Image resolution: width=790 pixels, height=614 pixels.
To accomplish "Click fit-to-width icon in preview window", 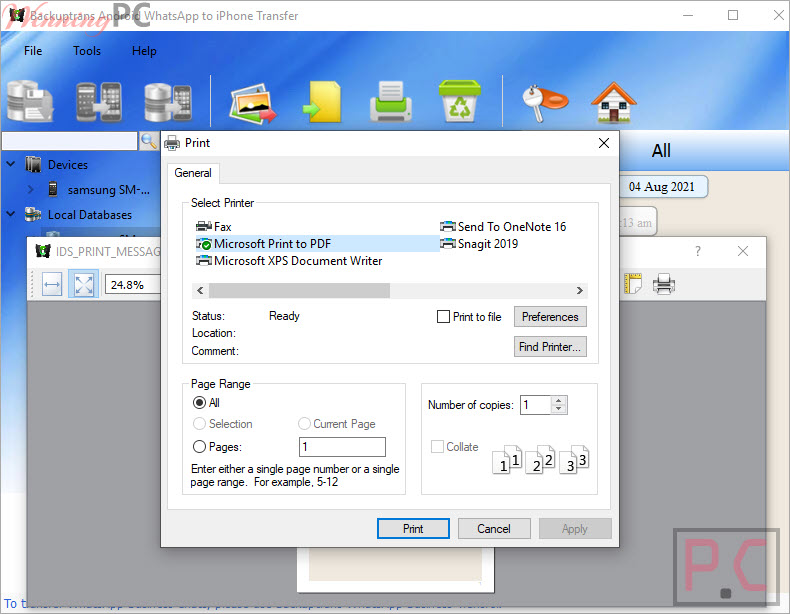I will pyautogui.click(x=51, y=285).
